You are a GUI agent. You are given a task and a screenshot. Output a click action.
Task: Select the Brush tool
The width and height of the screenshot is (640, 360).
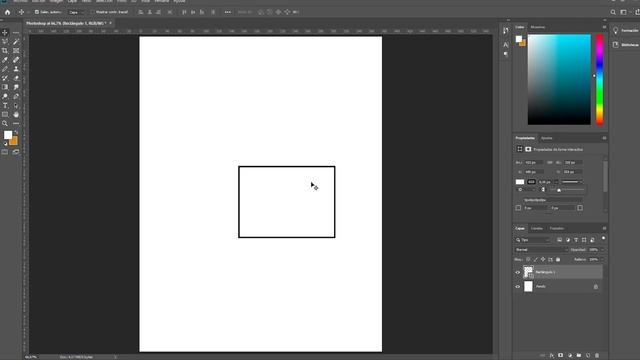(5, 69)
